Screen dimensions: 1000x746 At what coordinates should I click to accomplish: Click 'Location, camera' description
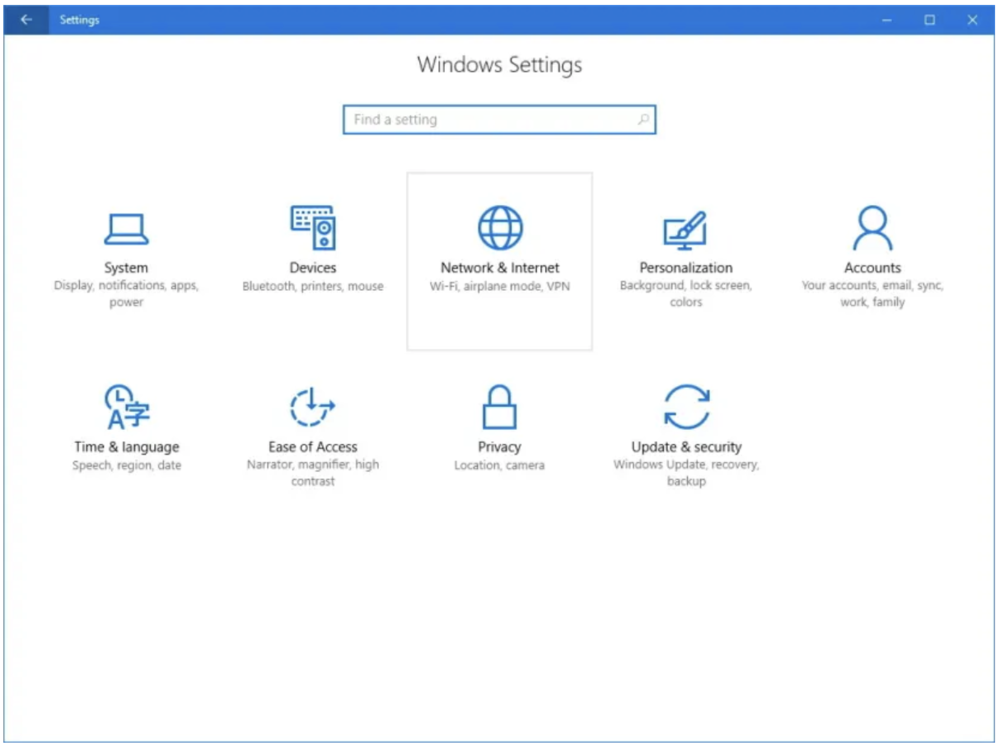(x=499, y=465)
